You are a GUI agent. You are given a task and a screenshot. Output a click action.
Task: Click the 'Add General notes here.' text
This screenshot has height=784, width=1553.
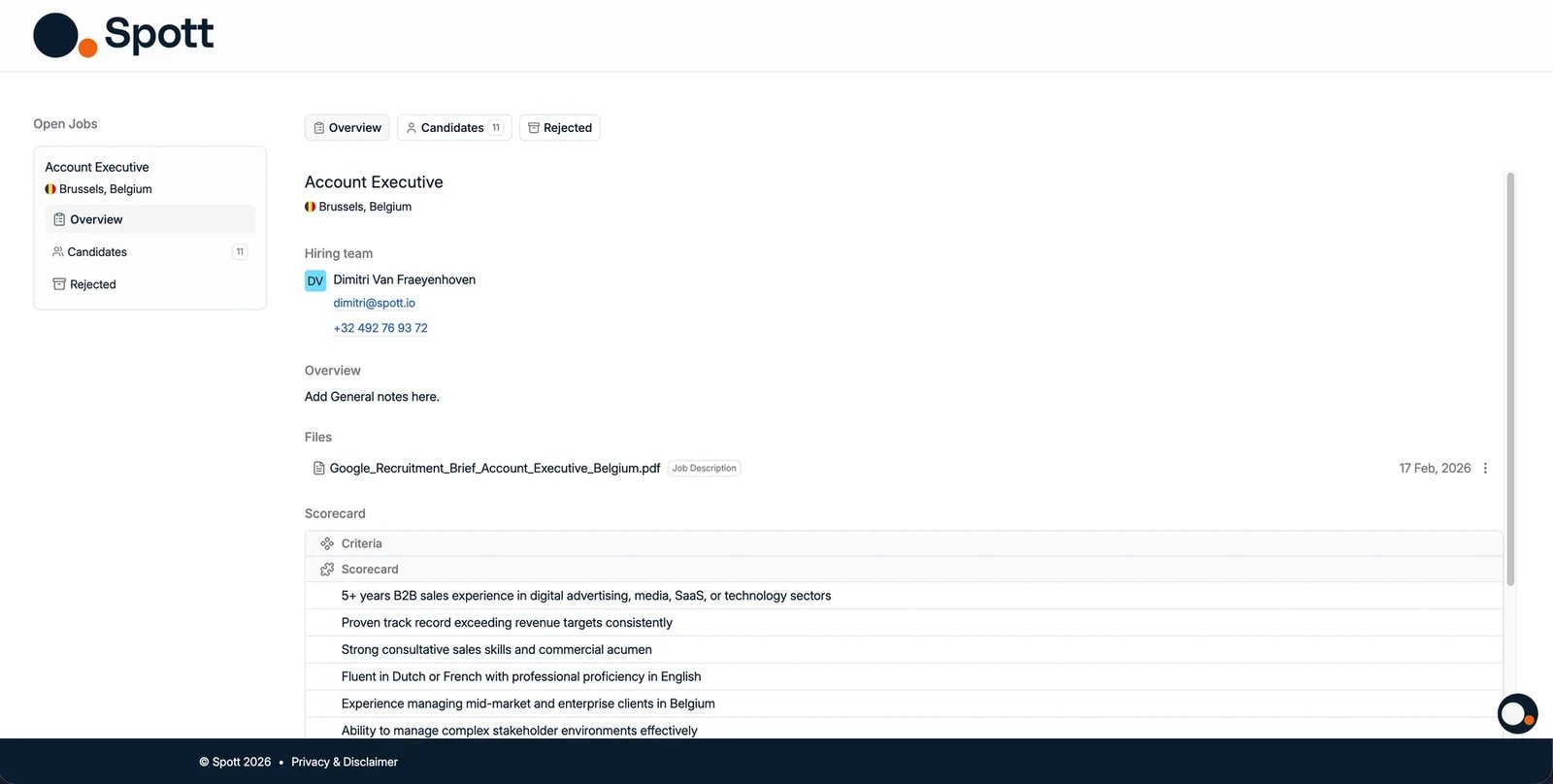tap(372, 397)
